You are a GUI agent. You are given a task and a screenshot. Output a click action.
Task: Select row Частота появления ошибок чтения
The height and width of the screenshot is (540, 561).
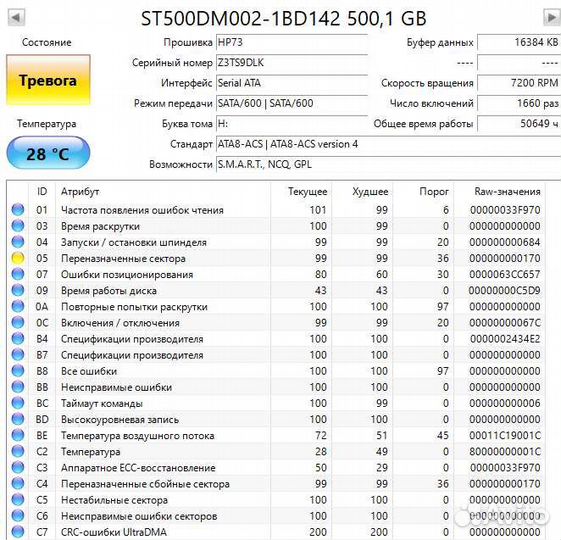click(276, 210)
